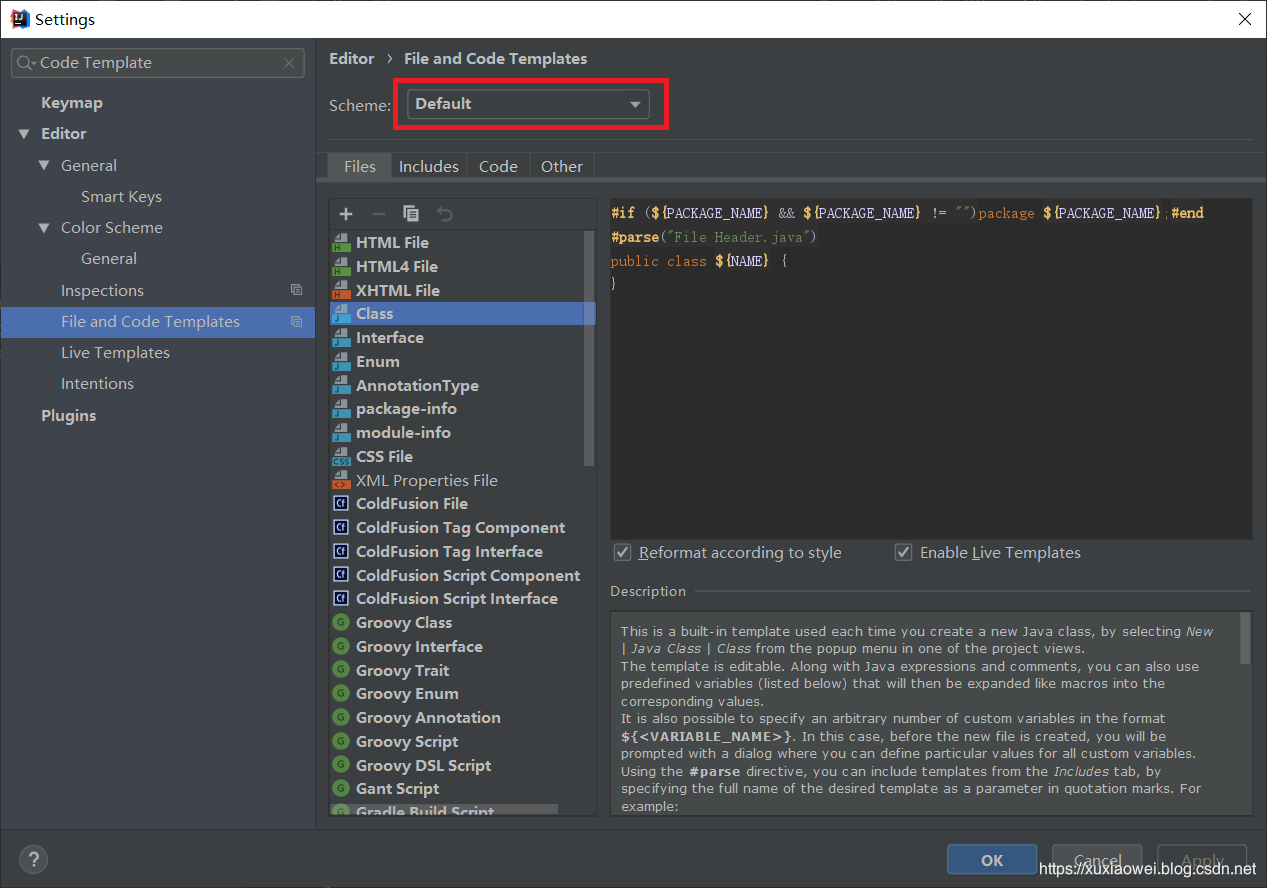Switch to the Includes tab
The height and width of the screenshot is (888, 1267).
click(428, 166)
